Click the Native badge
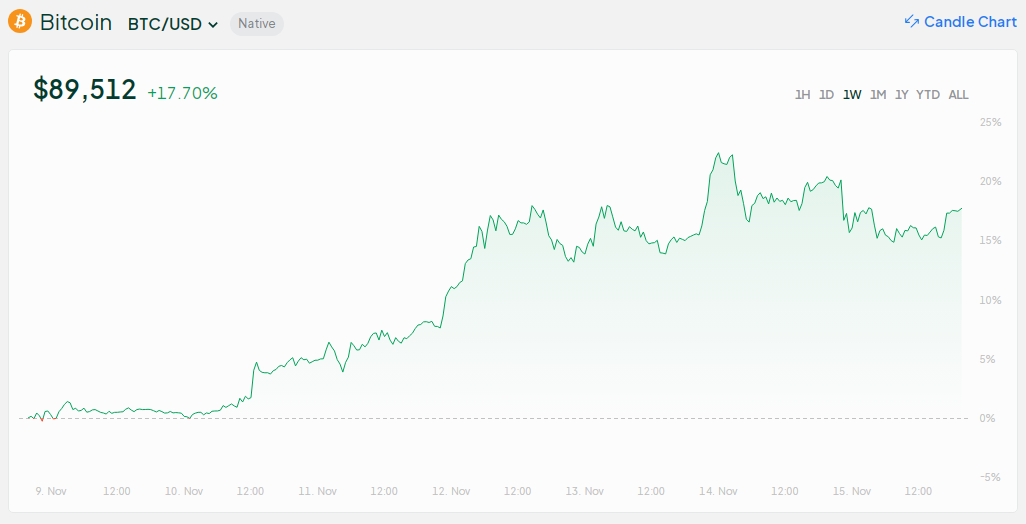 257,24
